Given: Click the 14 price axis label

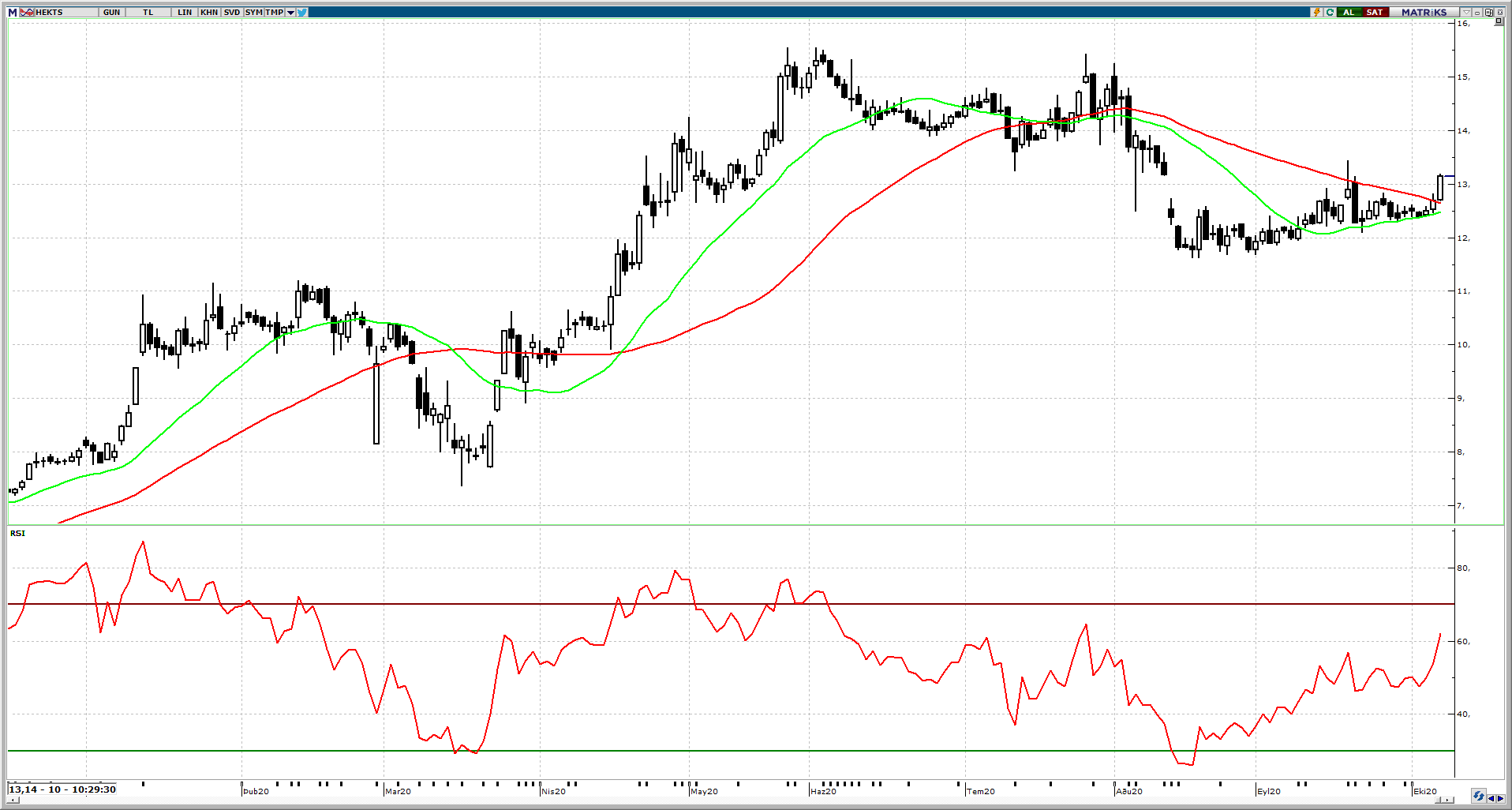Looking at the screenshot, I should [1464, 131].
